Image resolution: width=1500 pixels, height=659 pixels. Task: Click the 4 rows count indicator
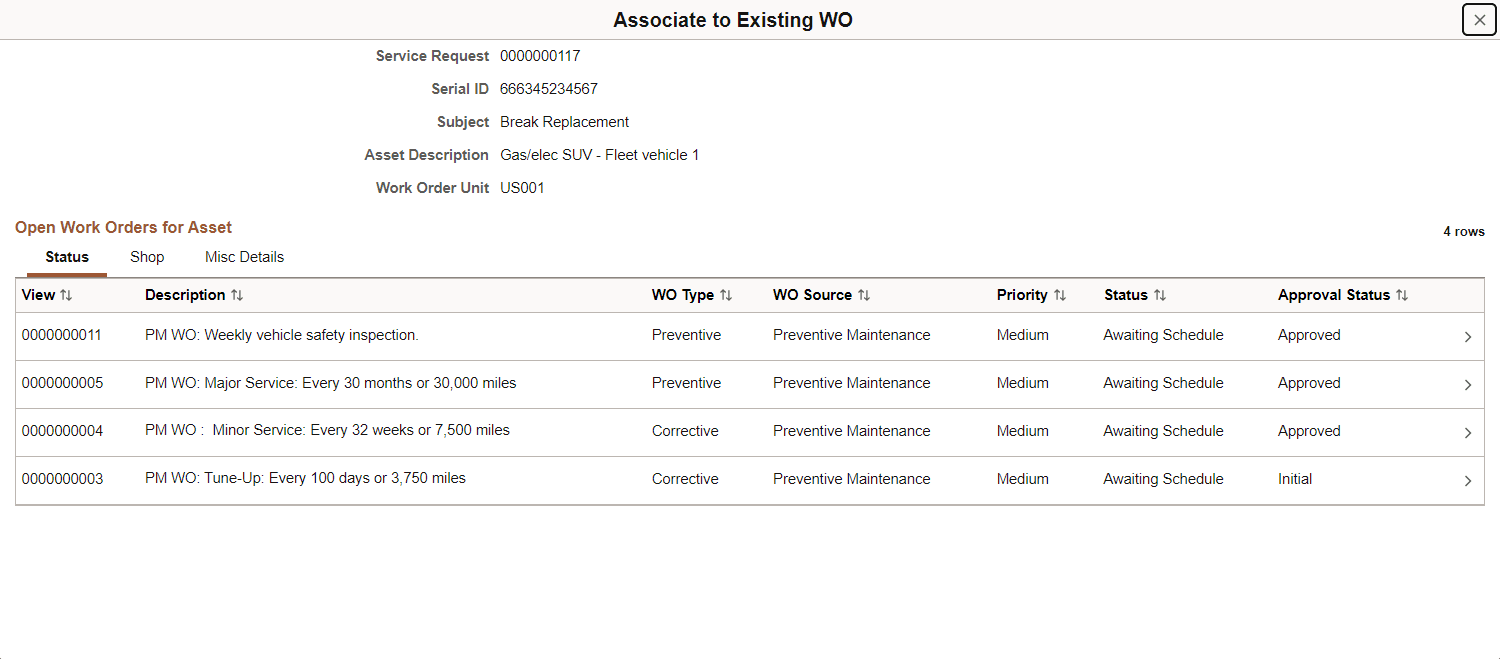1463,231
